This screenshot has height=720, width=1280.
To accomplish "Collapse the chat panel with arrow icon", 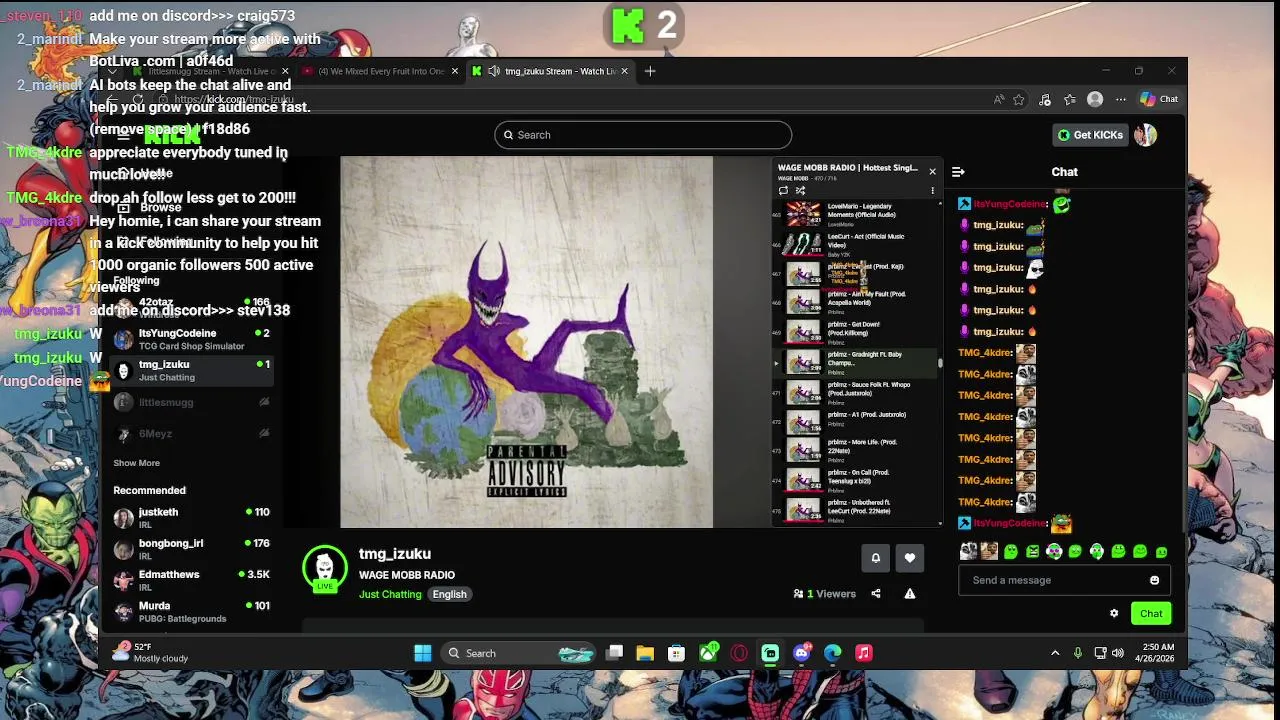I will [x=958, y=172].
